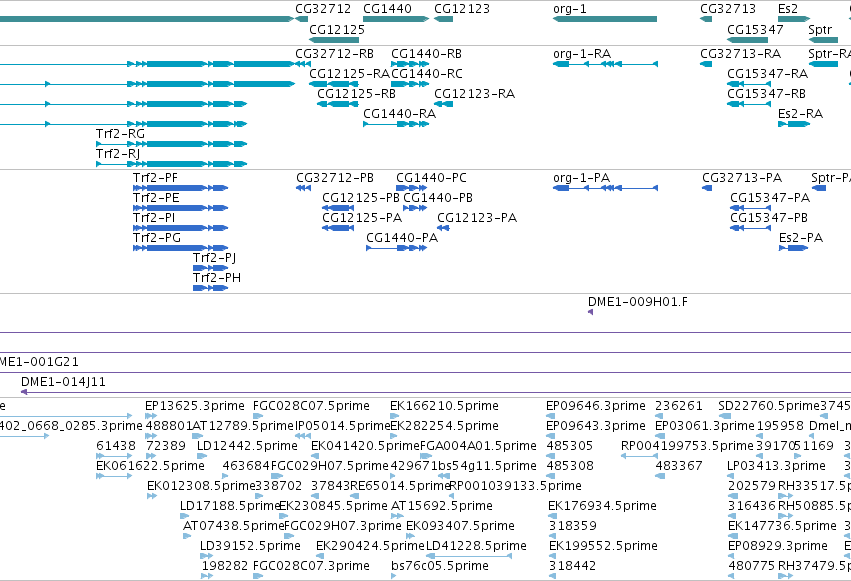Click EST RP004199753.5prime
This screenshot has width=851, height=581.
pos(639,456)
